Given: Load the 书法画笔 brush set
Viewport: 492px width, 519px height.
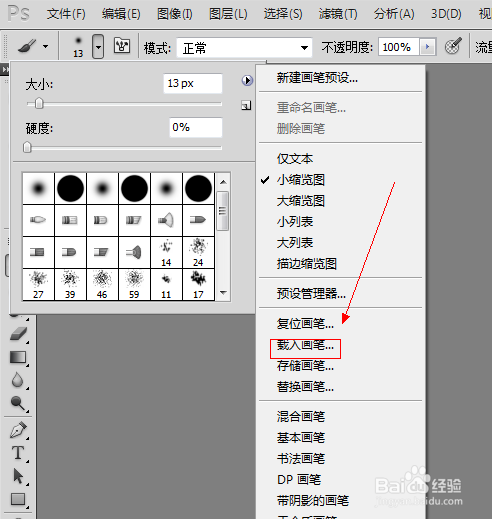Looking at the screenshot, I should (x=301, y=458).
